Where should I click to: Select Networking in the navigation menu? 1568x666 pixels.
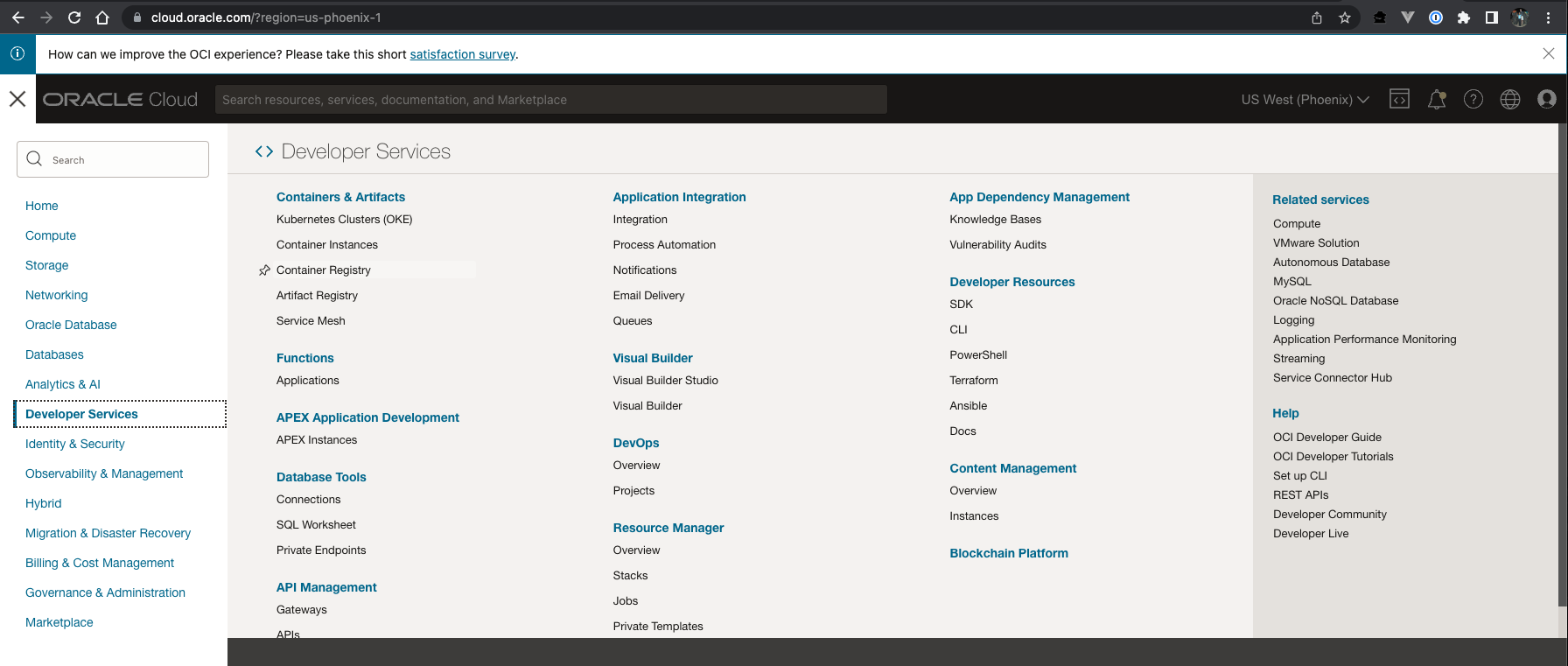click(57, 295)
